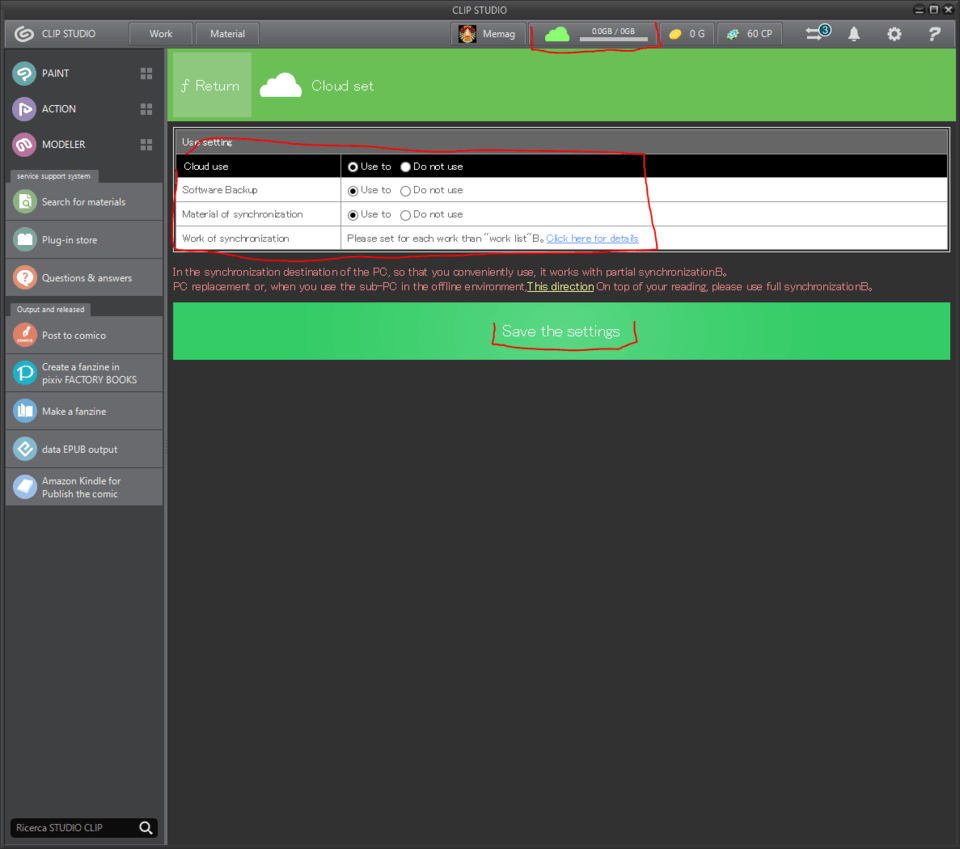Expand the grid menu next to PAINT
The height and width of the screenshot is (849, 960).
(146, 74)
